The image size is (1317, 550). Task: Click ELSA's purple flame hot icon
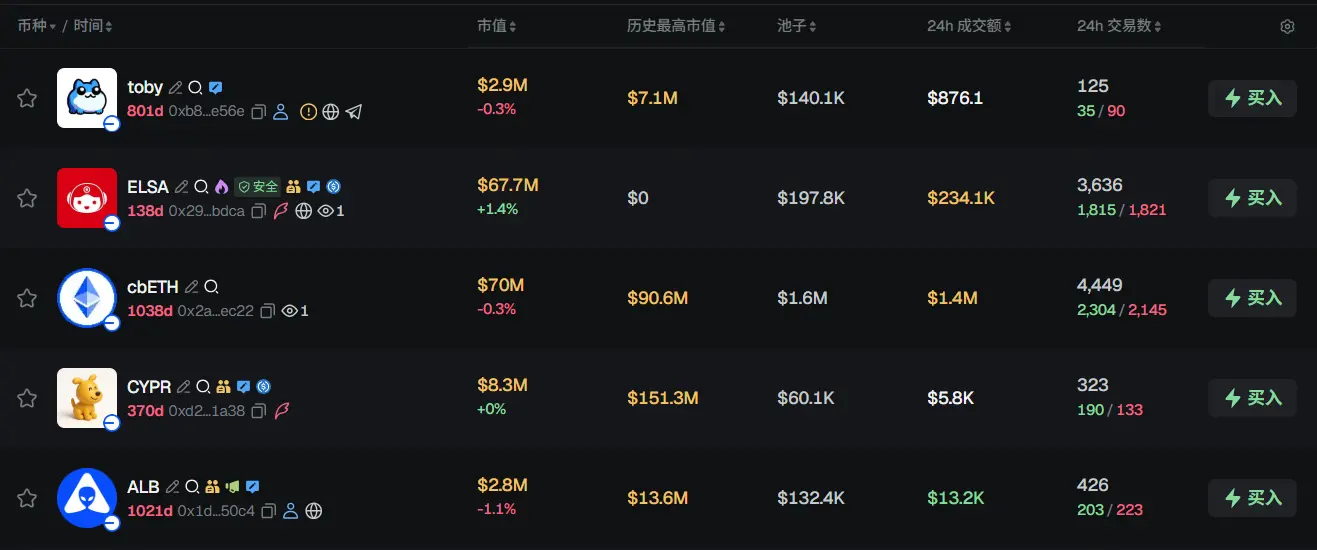(x=221, y=187)
